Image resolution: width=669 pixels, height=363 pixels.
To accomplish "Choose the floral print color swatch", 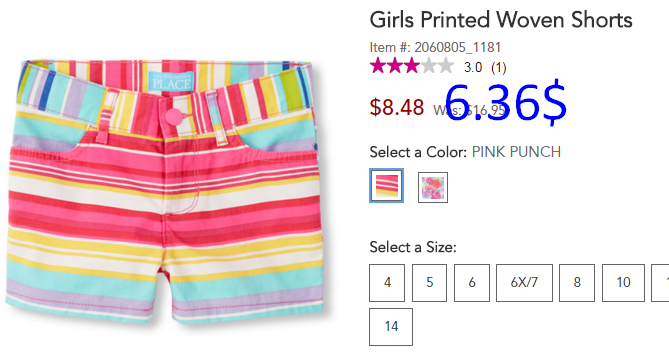I will coord(433,187).
